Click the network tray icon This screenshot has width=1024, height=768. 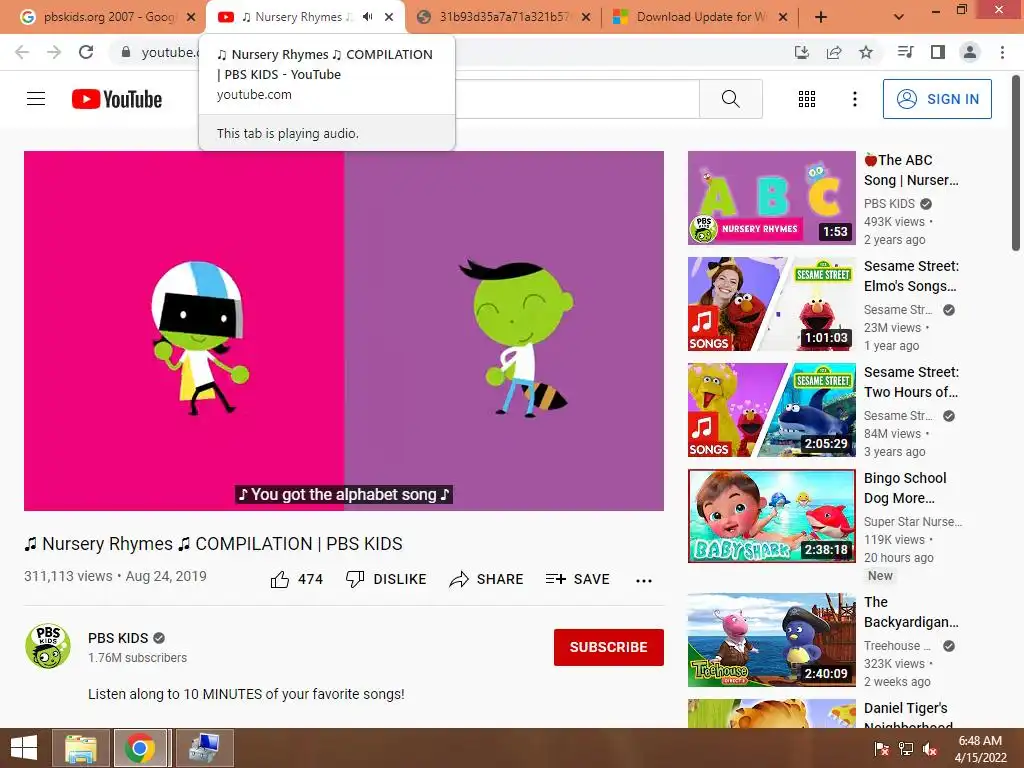tap(906, 749)
